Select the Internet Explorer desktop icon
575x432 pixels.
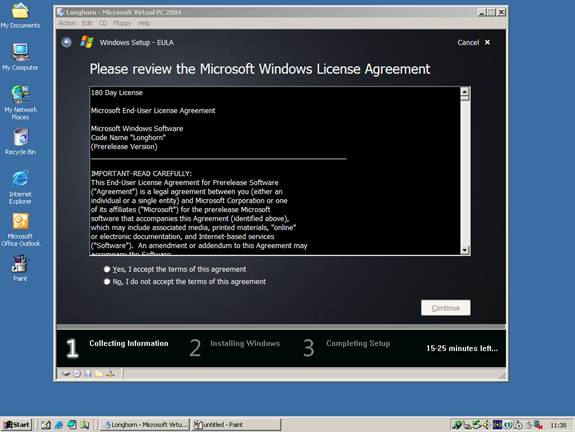tap(20, 187)
